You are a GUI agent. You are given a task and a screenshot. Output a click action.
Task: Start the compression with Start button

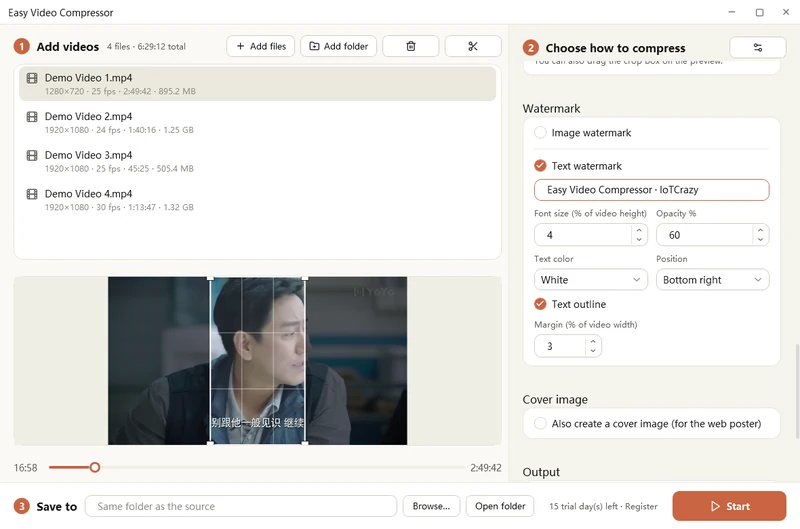coord(729,506)
